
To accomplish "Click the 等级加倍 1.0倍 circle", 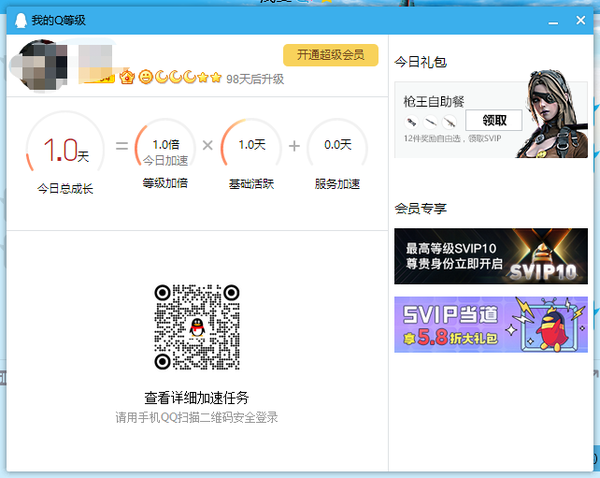I will point(165,150).
